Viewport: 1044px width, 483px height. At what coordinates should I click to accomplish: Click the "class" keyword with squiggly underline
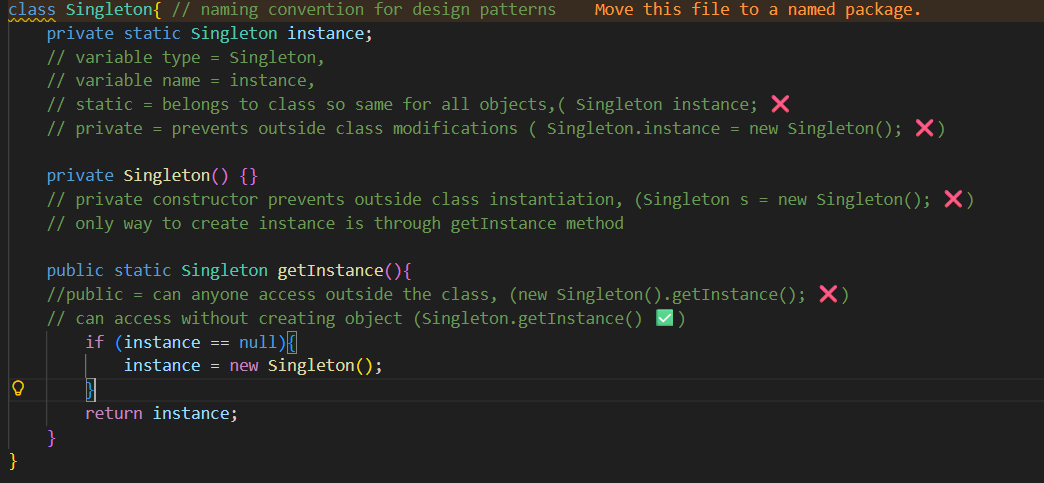pyautogui.click(x=33, y=10)
